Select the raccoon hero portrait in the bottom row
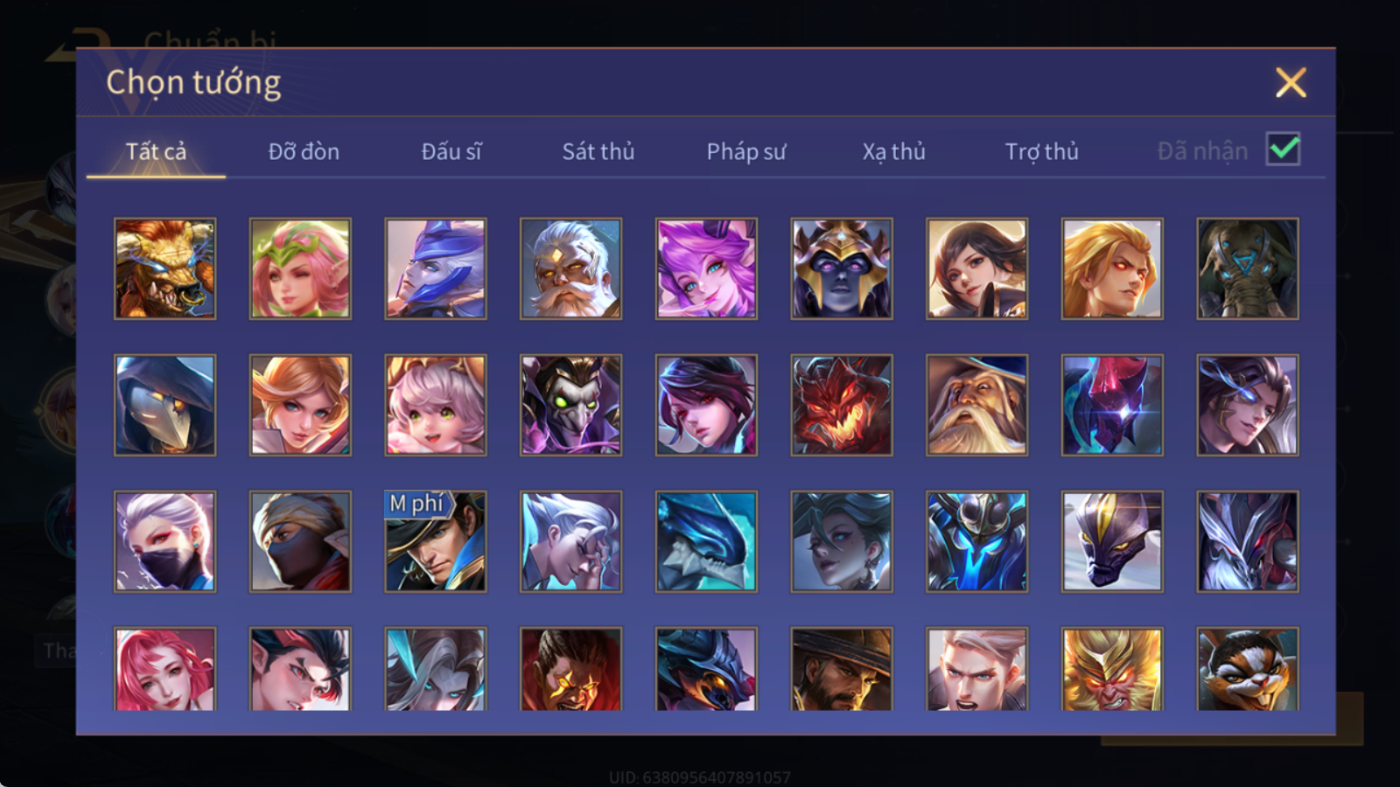The width and height of the screenshot is (1400, 787). pyautogui.click(x=1248, y=669)
